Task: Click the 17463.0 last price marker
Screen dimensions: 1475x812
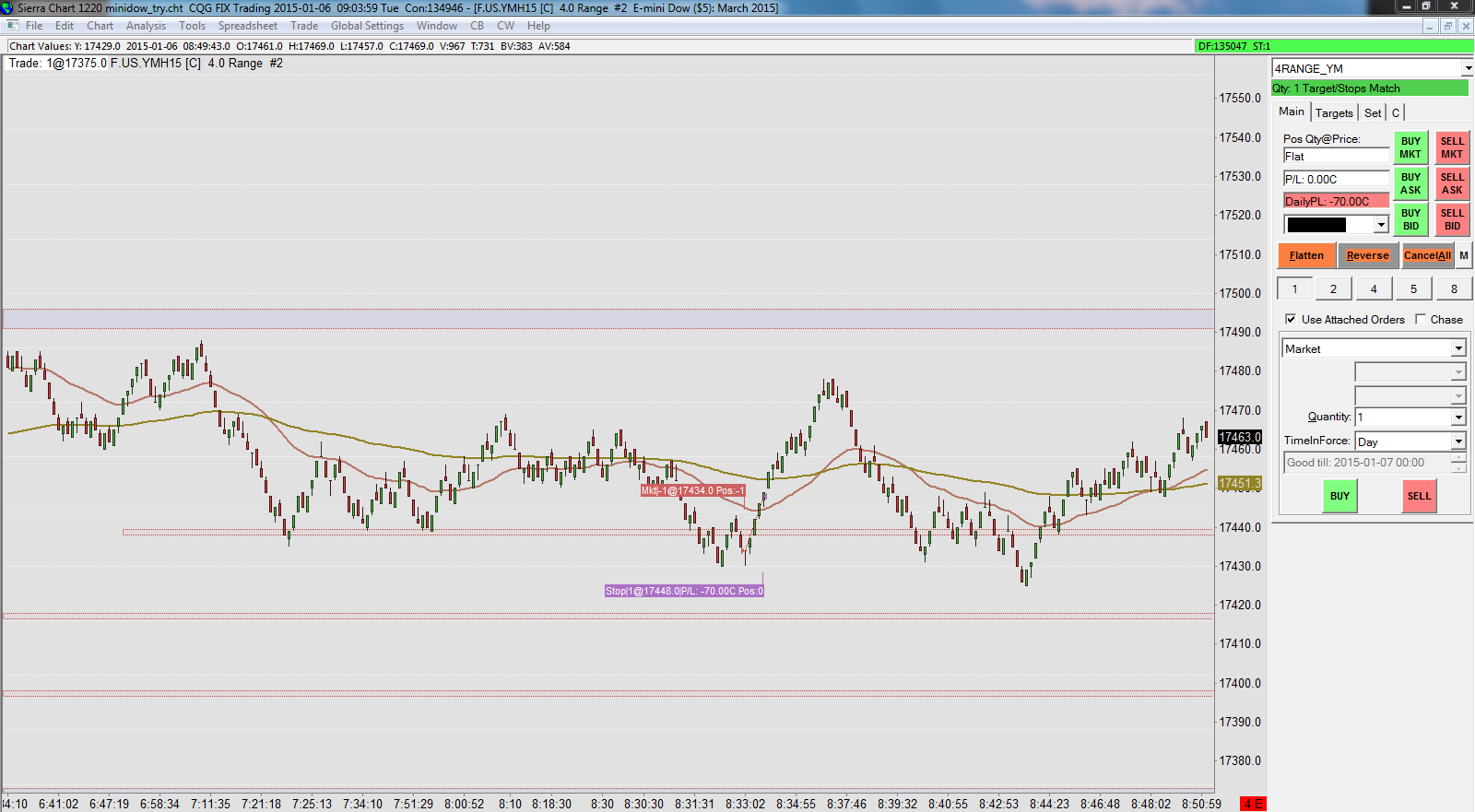Action: (1240, 437)
